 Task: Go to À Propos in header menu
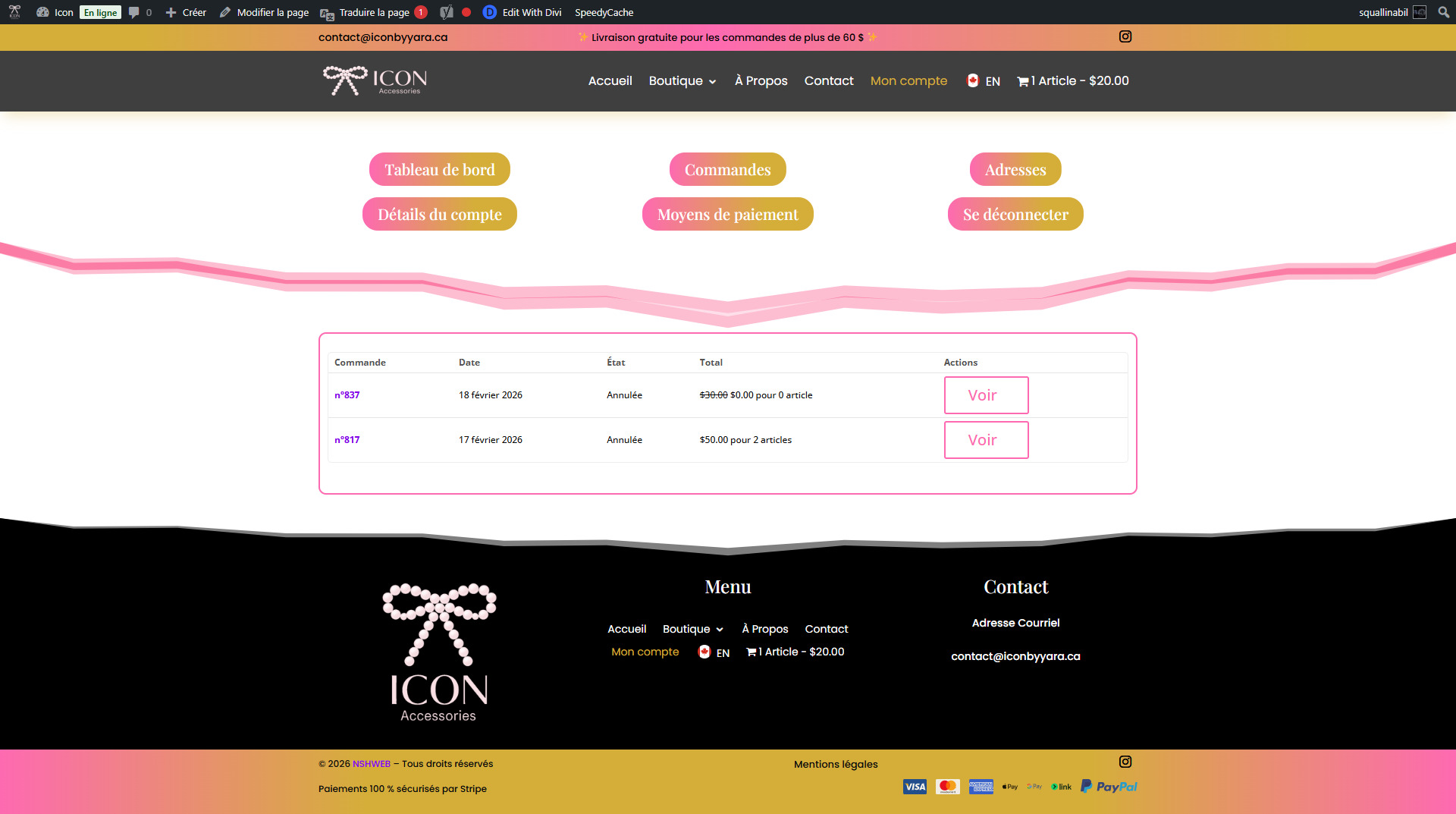click(x=761, y=80)
